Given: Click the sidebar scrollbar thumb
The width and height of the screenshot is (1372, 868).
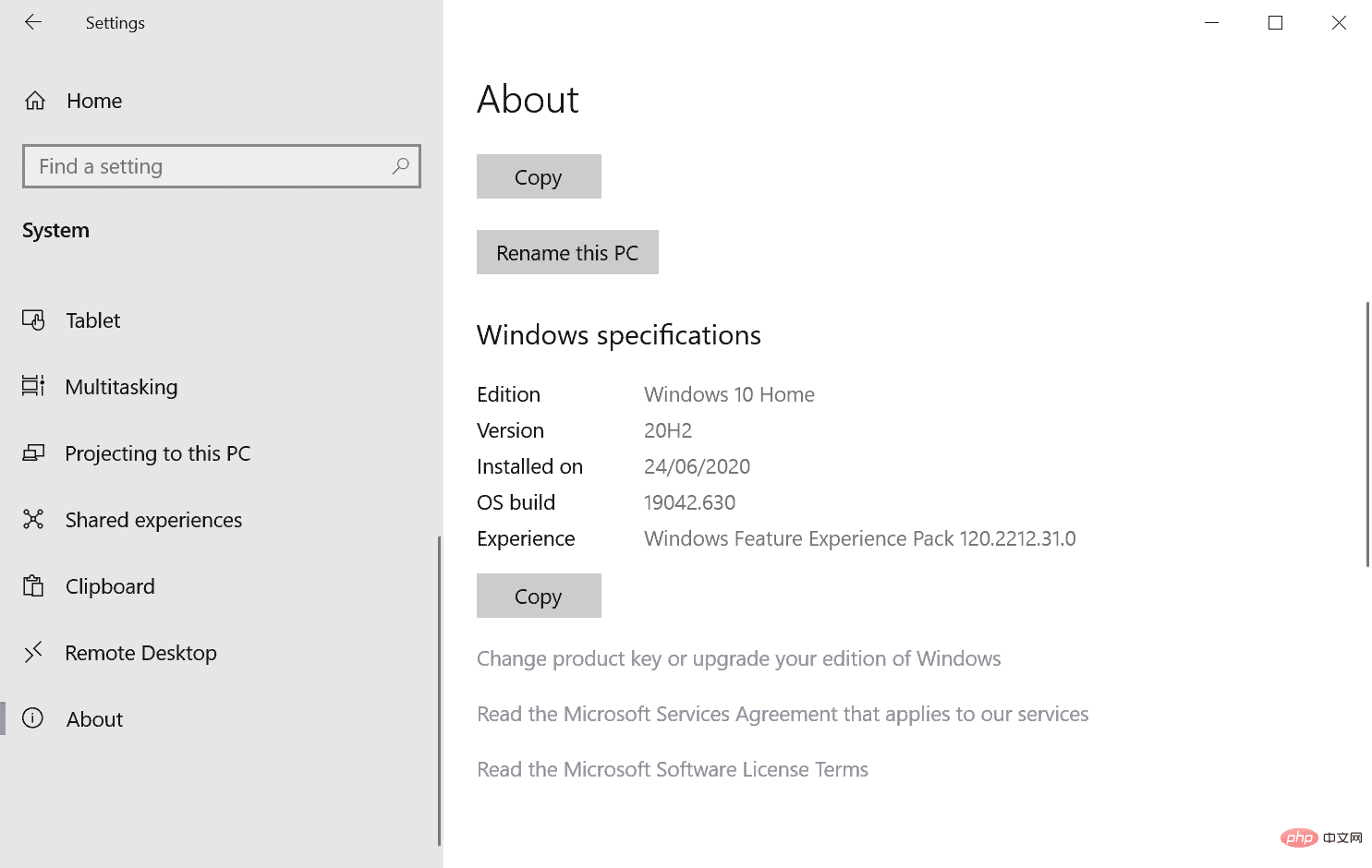Looking at the screenshot, I should pyautogui.click(x=439, y=691).
